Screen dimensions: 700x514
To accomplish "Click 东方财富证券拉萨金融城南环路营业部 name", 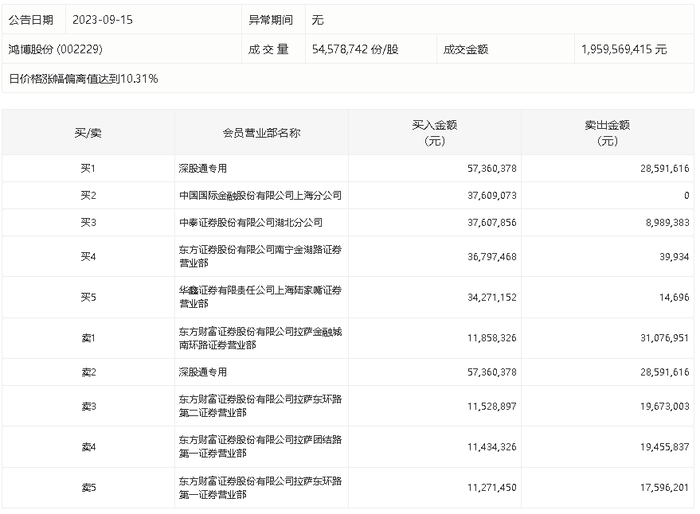I will click(260, 338).
